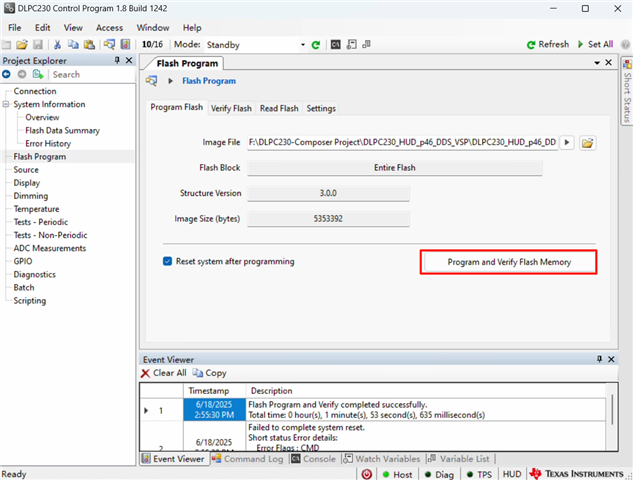Open the View menu

pos(73,27)
